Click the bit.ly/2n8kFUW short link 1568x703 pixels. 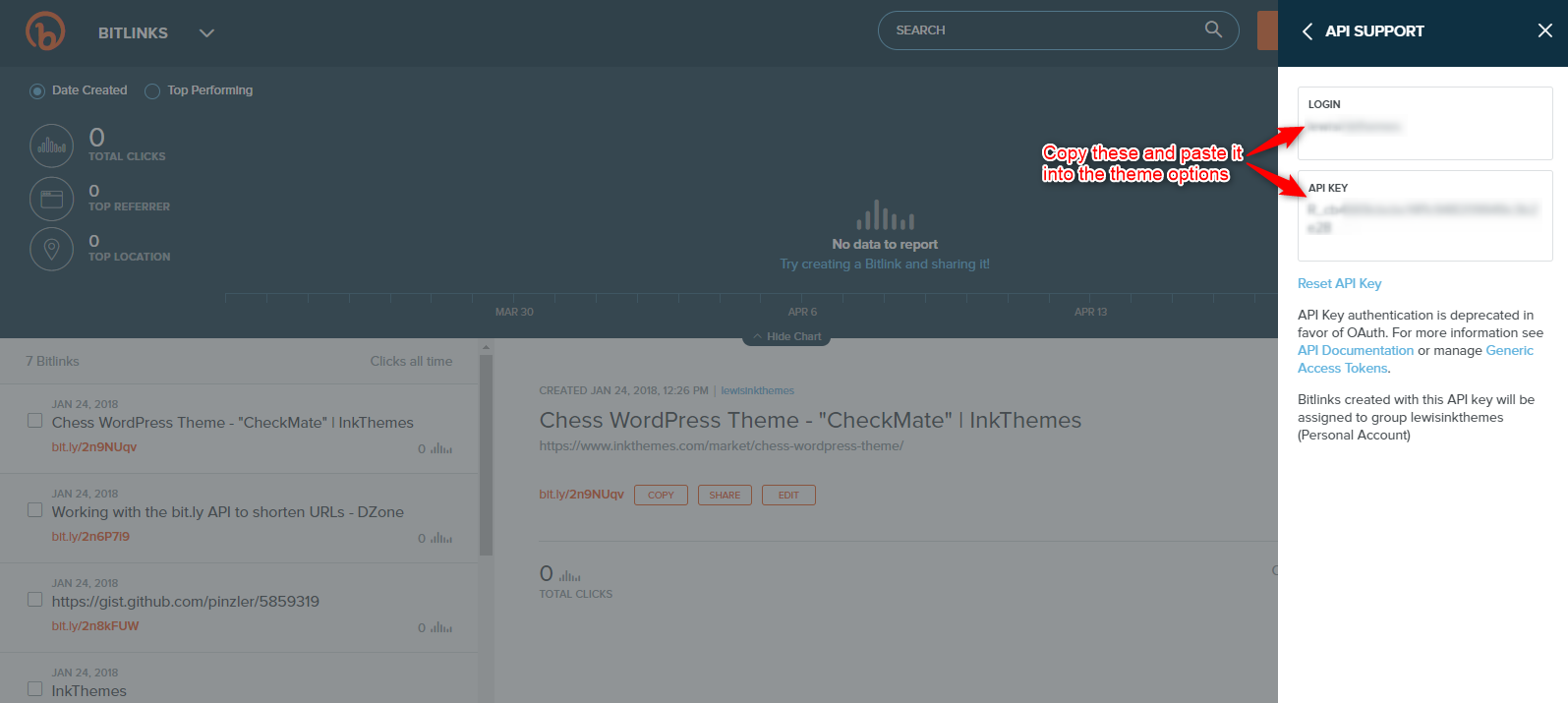95,626
